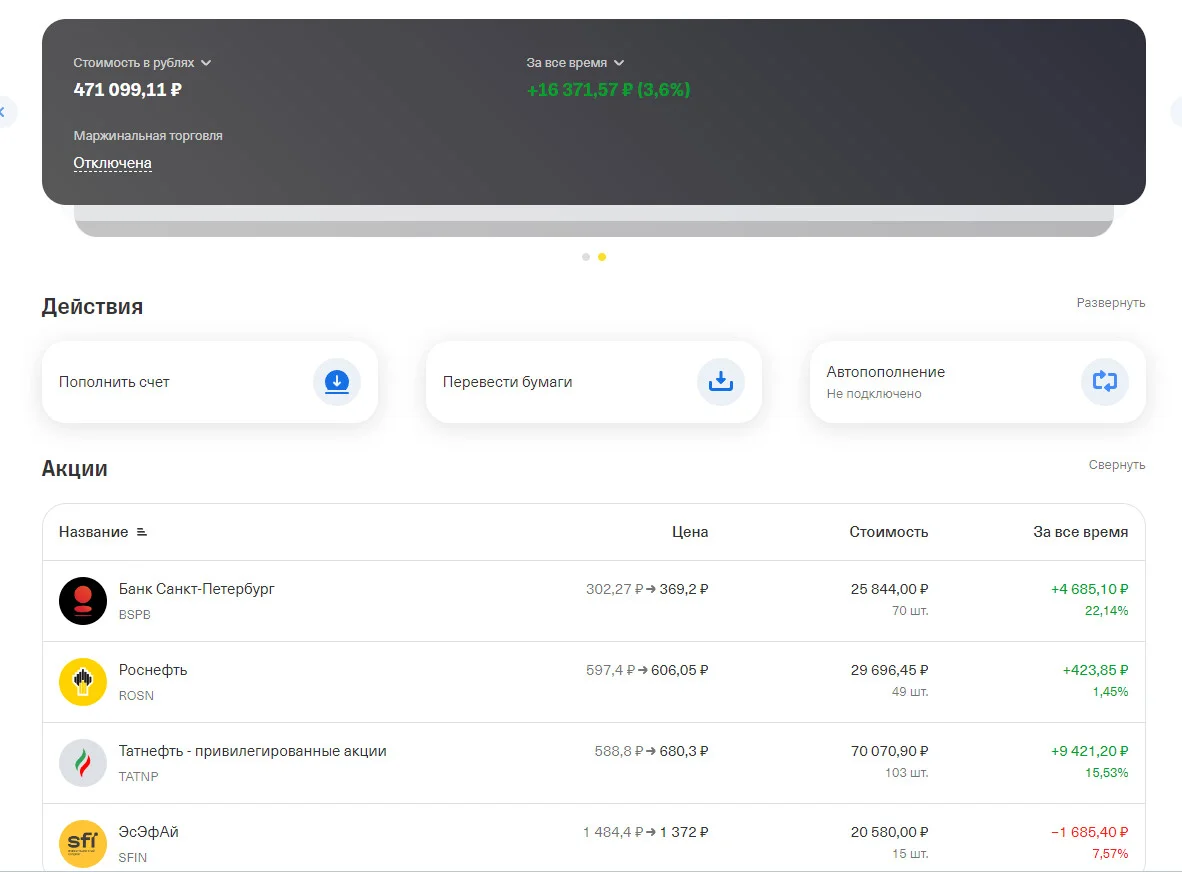Image resolution: width=1182 pixels, height=872 pixels.
Task: Open the Банк Санкт-Петербург stock name
Action: coord(197,589)
